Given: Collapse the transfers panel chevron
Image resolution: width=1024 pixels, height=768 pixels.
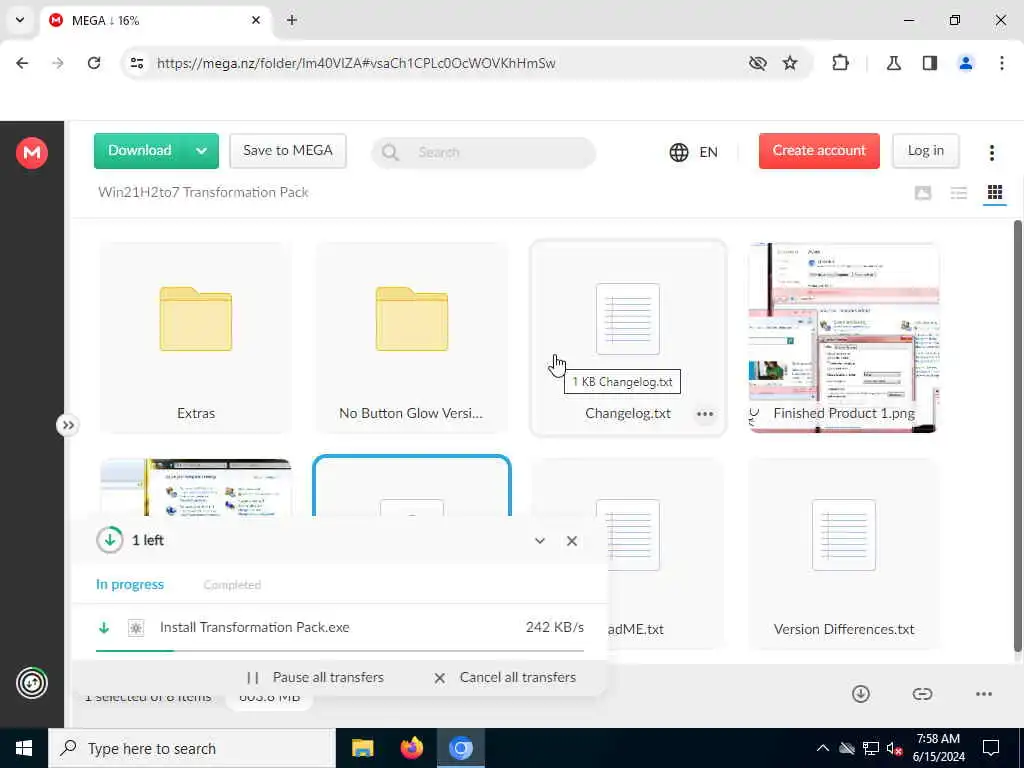Looking at the screenshot, I should tap(539, 541).
